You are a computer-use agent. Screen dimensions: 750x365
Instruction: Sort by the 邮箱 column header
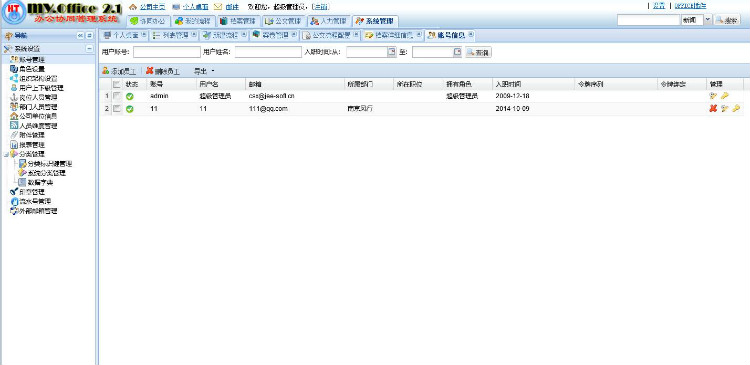point(295,84)
